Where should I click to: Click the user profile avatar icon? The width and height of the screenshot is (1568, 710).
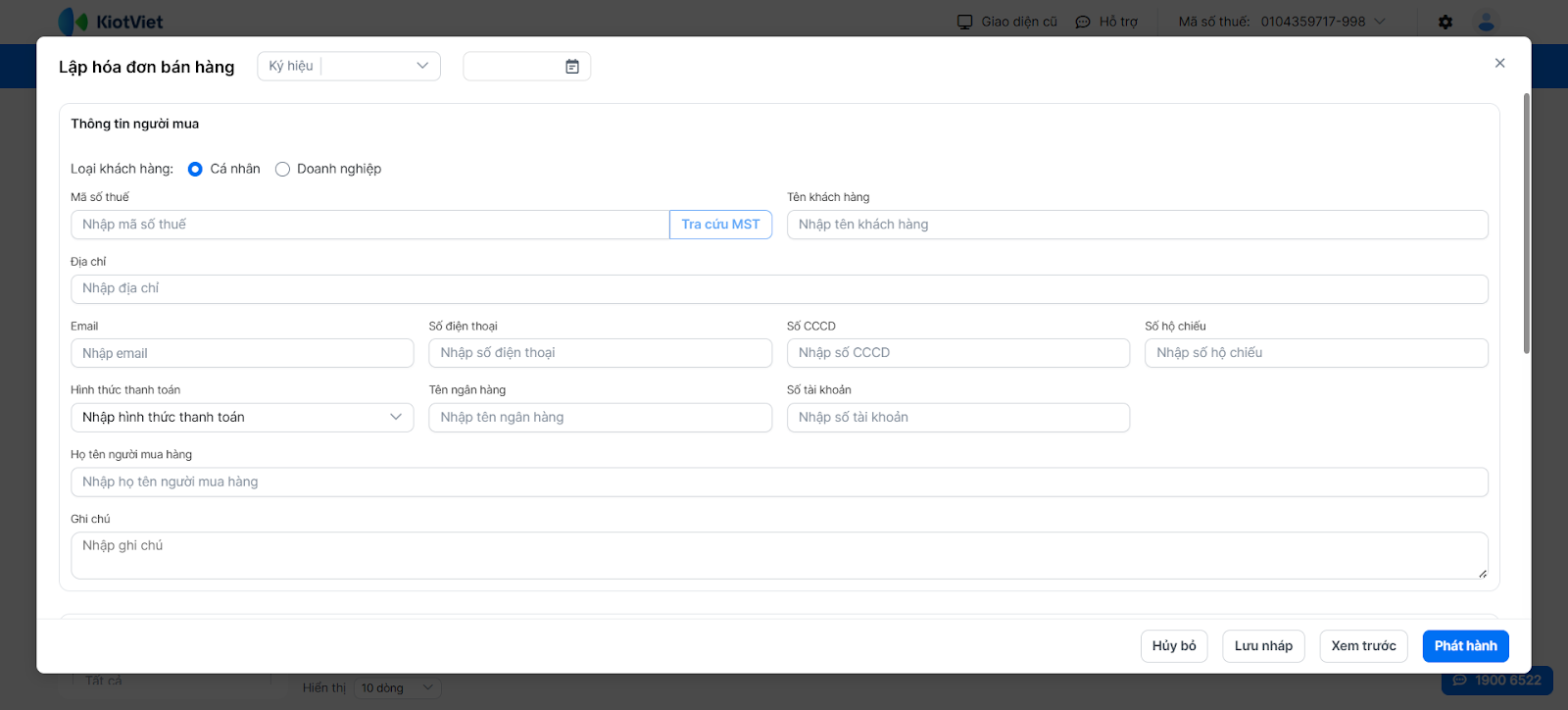click(1487, 22)
